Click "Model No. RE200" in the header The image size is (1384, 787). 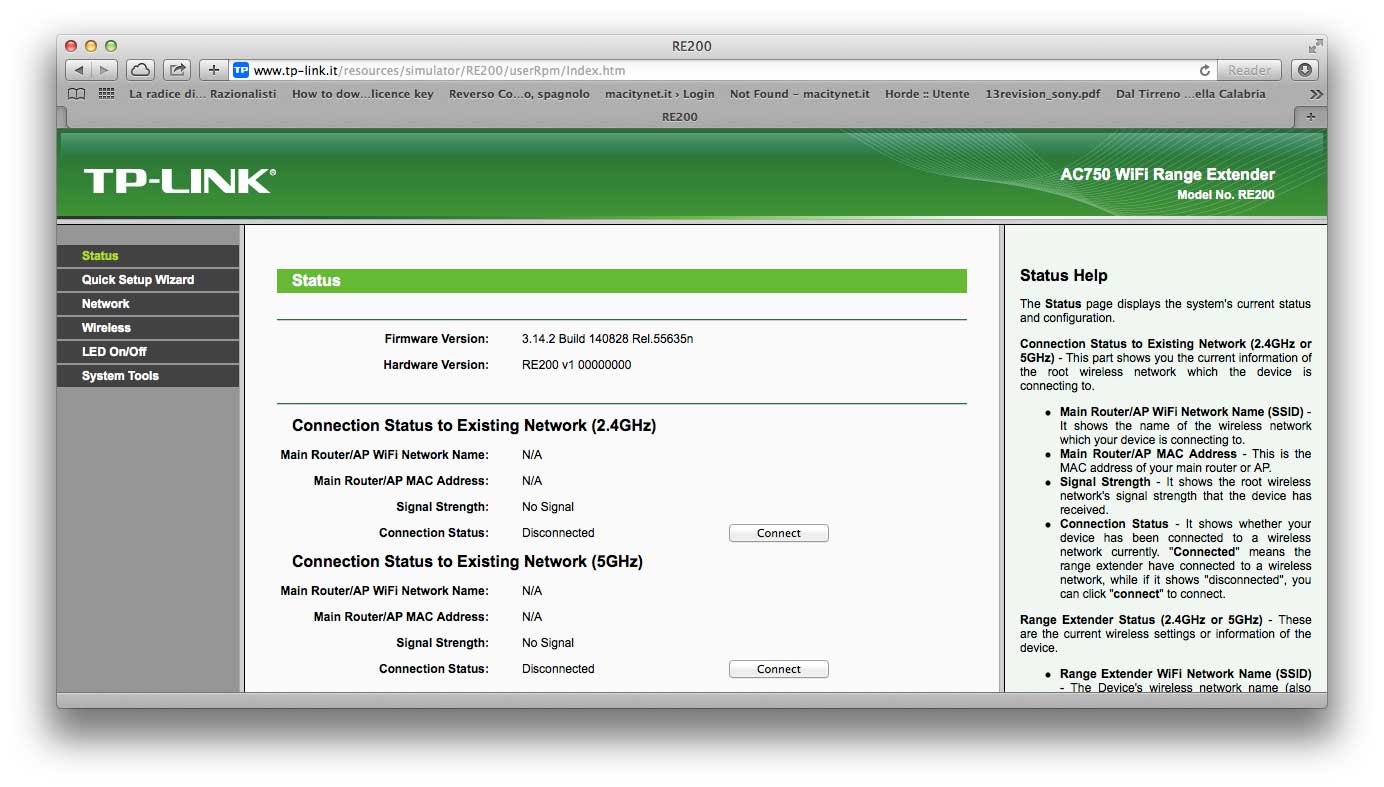tap(1225, 195)
